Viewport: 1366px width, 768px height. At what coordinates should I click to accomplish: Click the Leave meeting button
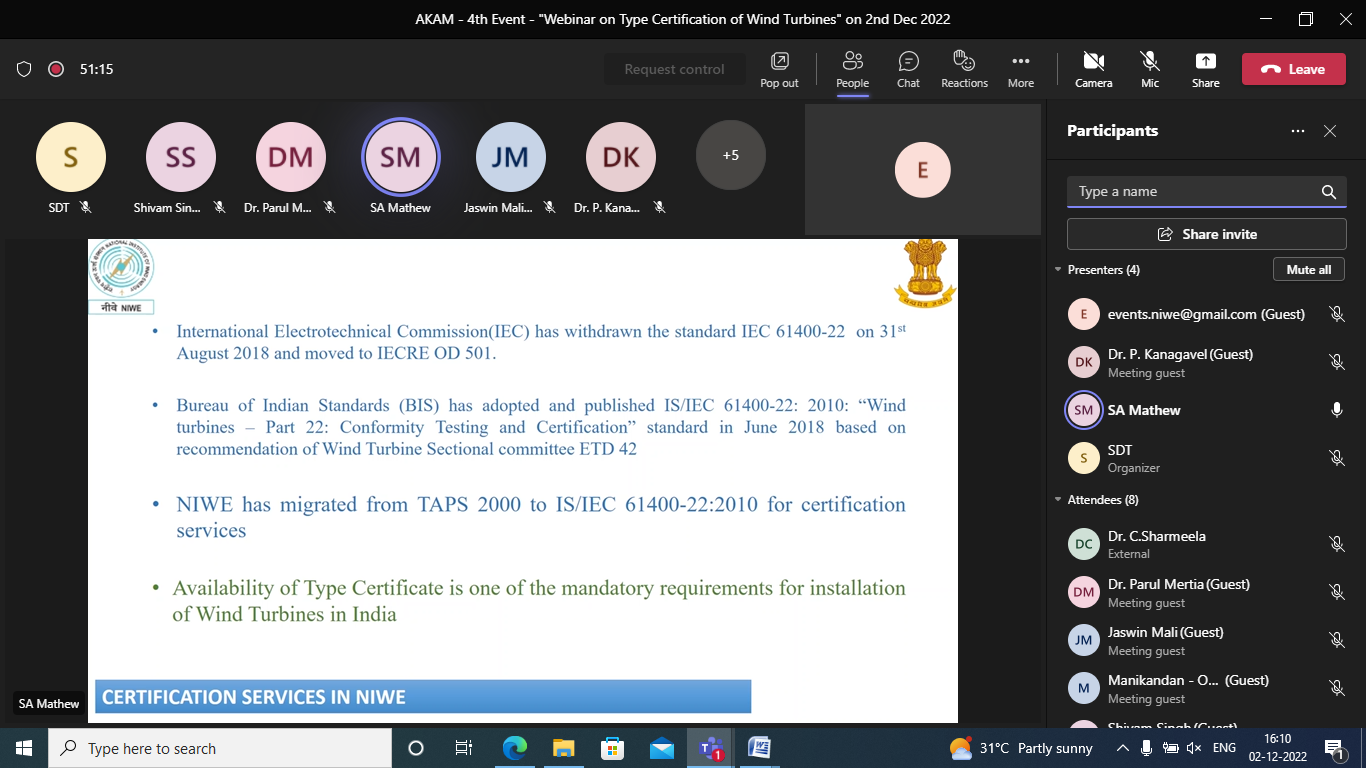1293,69
